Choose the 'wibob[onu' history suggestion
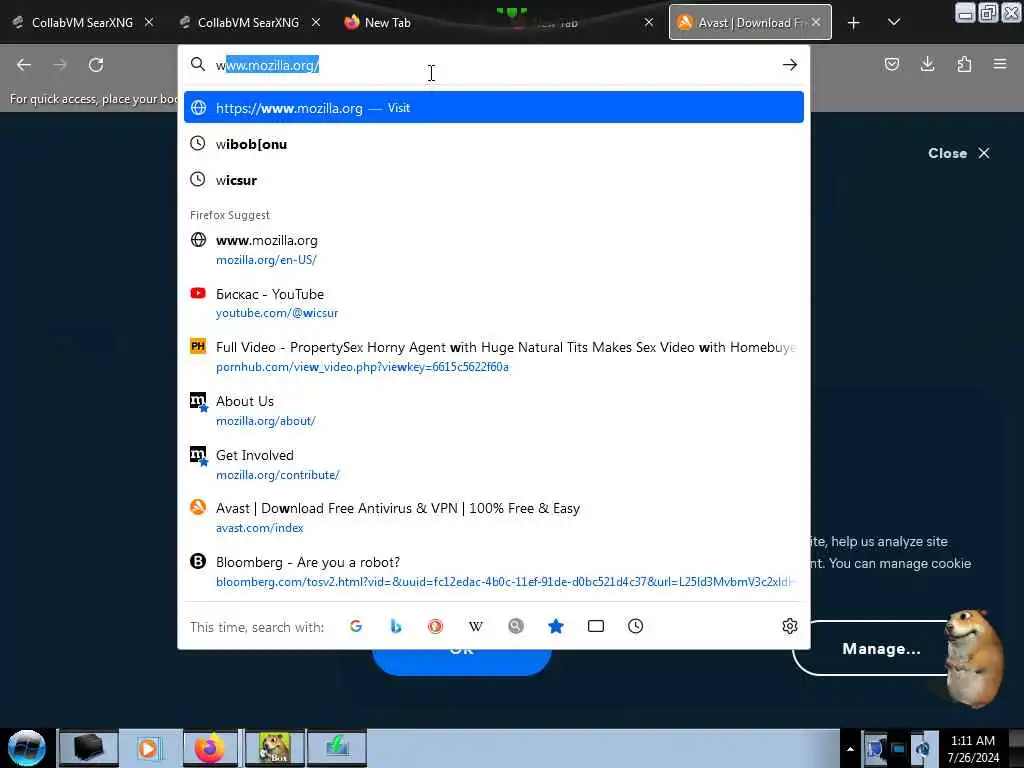The width and height of the screenshot is (1024, 768). click(x=494, y=144)
